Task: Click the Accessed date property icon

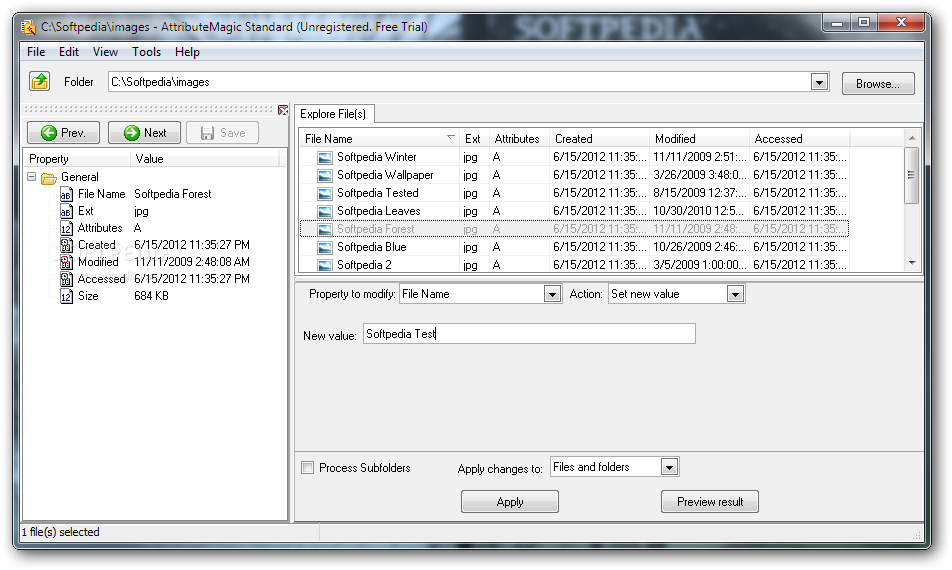Action: pyautogui.click(x=66, y=279)
